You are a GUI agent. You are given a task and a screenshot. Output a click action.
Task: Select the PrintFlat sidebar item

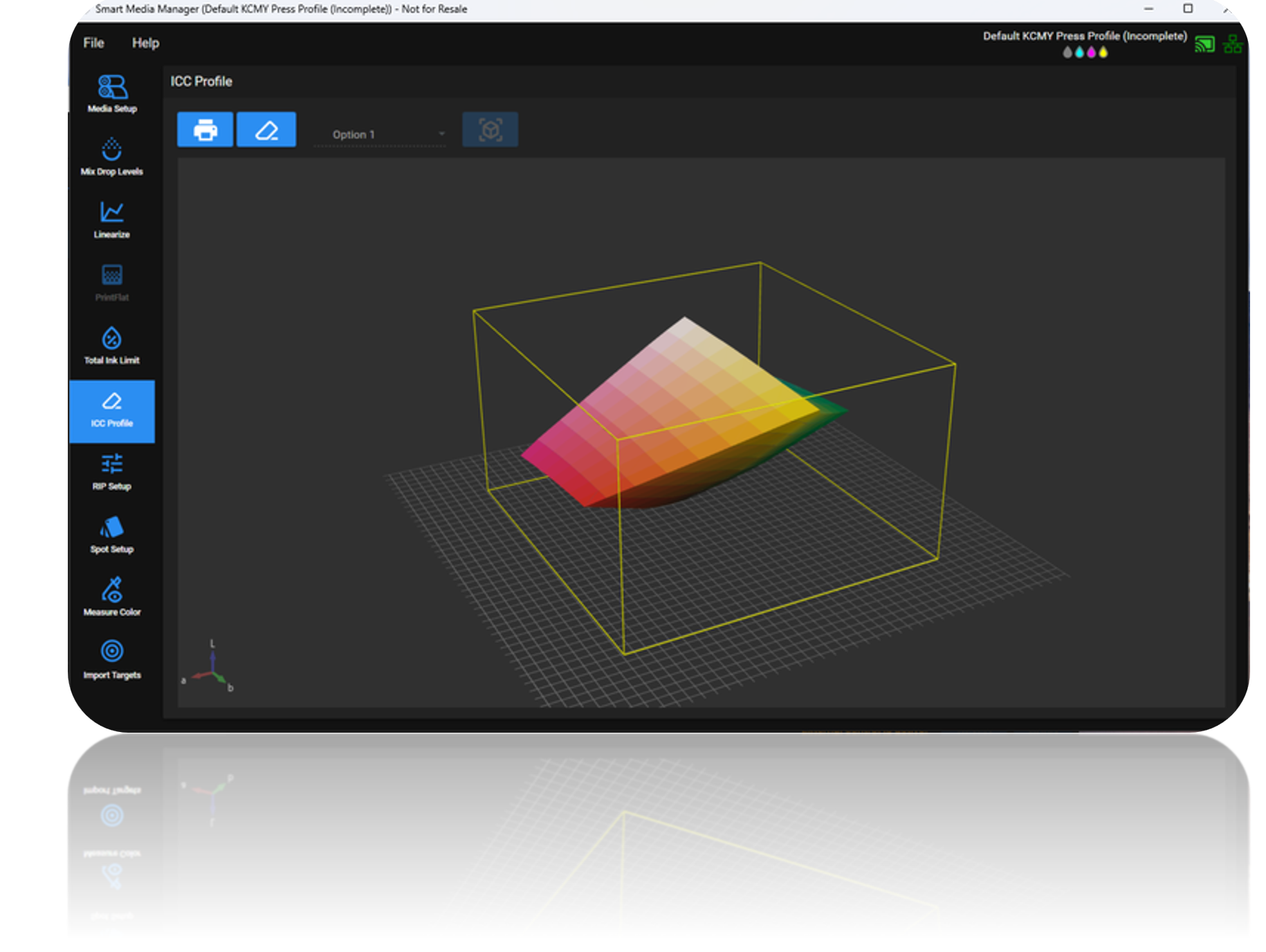(112, 283)
